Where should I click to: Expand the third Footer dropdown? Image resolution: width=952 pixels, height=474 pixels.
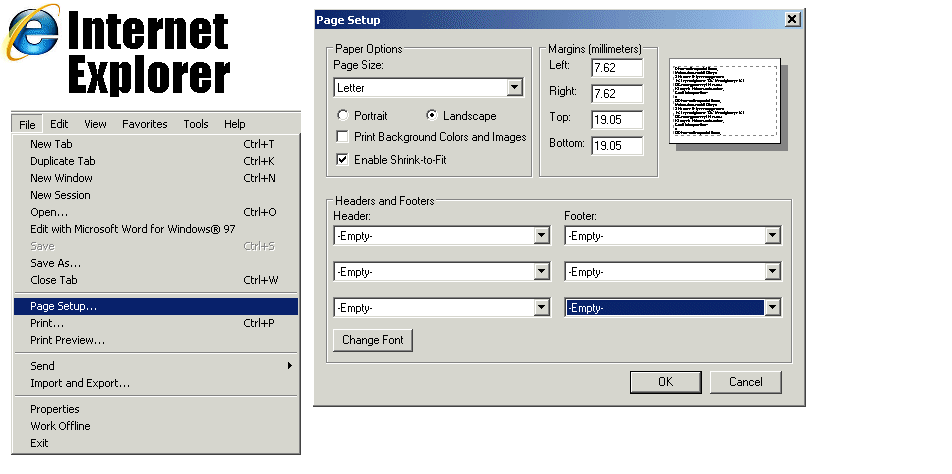[x=772, y=308]
